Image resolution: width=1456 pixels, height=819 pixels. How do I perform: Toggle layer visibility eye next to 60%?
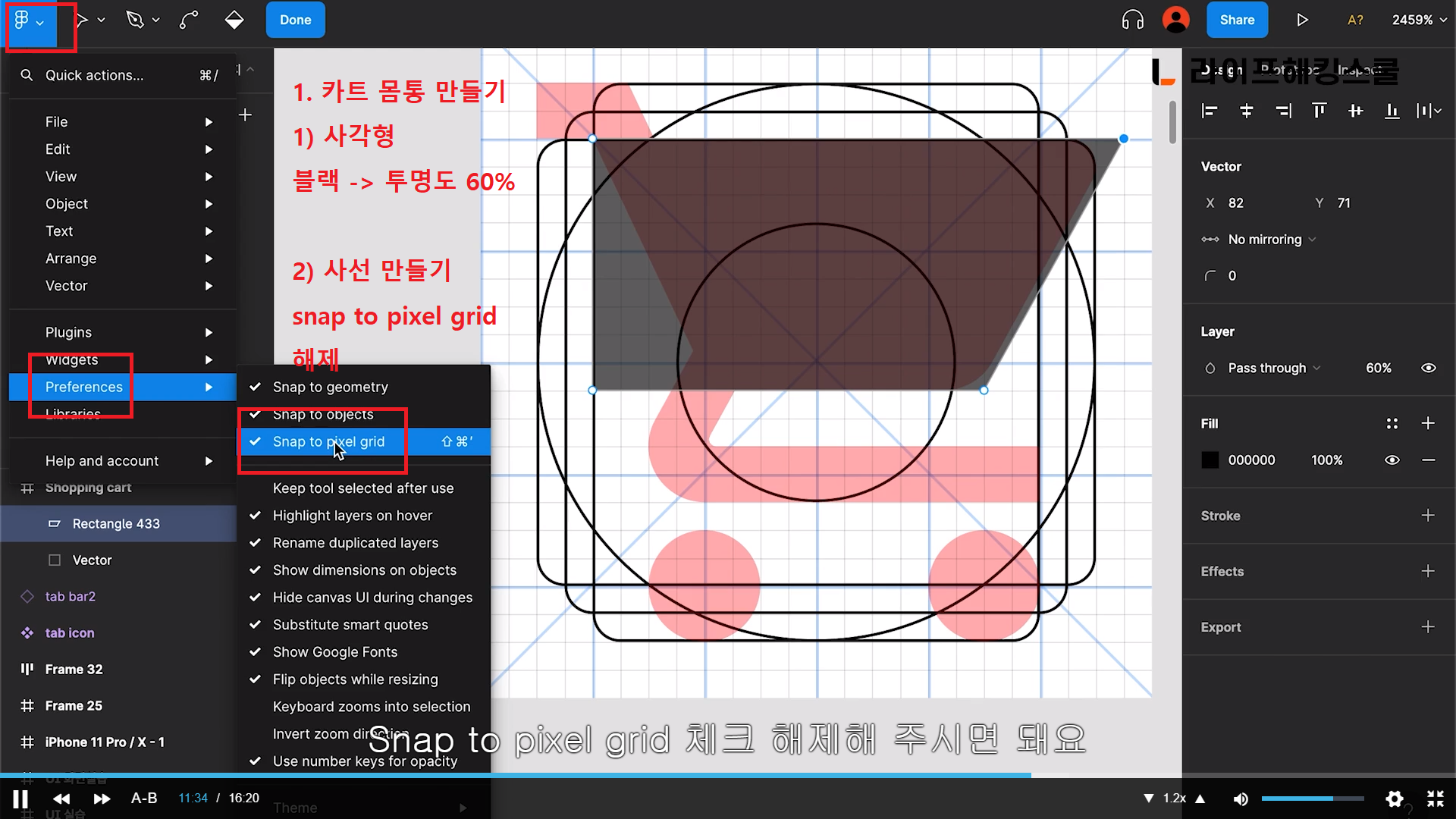pos(1428,368)
